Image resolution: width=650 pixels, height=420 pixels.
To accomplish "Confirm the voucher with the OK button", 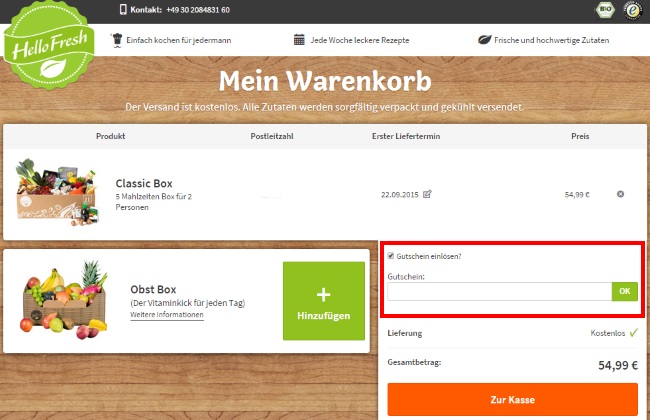I will click(x=625, y=291).
